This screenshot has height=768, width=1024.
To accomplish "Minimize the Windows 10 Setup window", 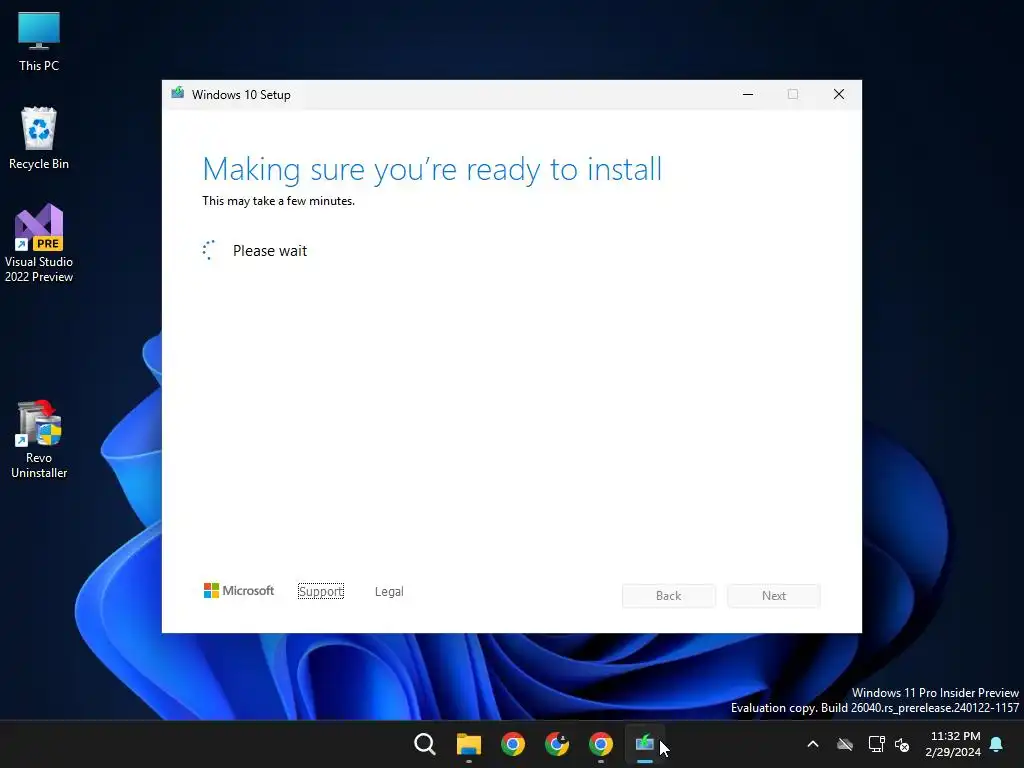I will pos(748,95).
